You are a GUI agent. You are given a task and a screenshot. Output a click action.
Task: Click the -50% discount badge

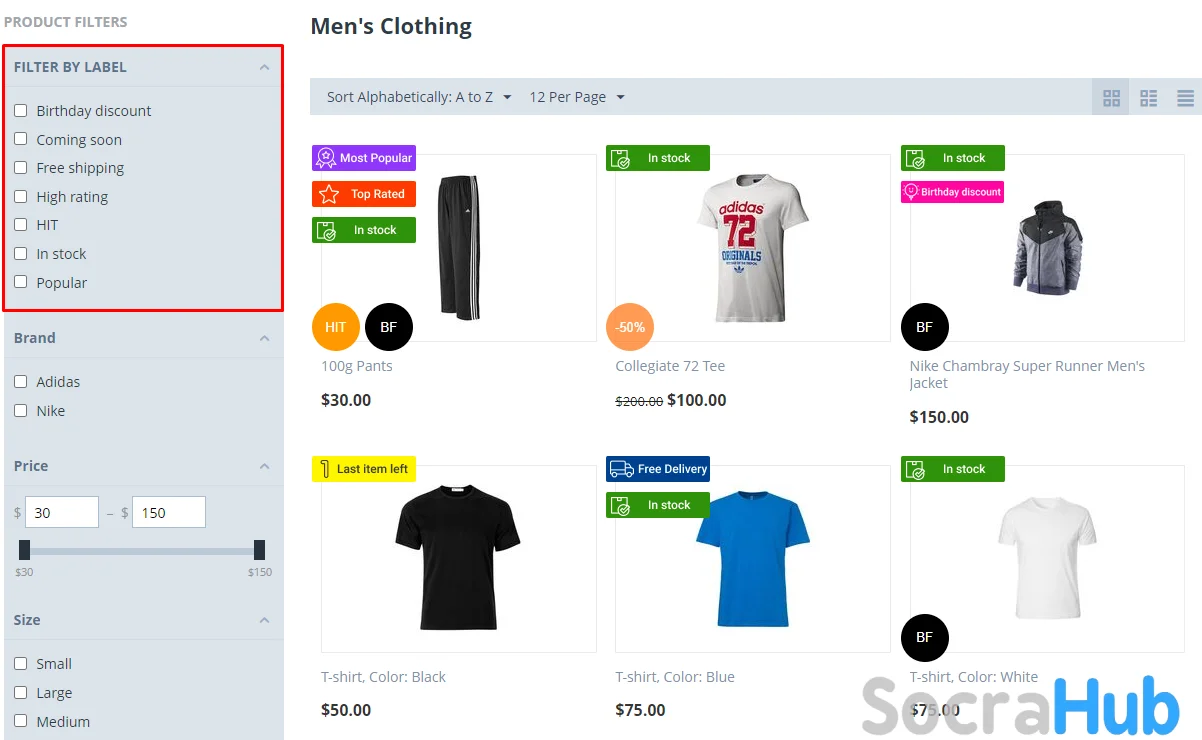click(x=630, y=327)
